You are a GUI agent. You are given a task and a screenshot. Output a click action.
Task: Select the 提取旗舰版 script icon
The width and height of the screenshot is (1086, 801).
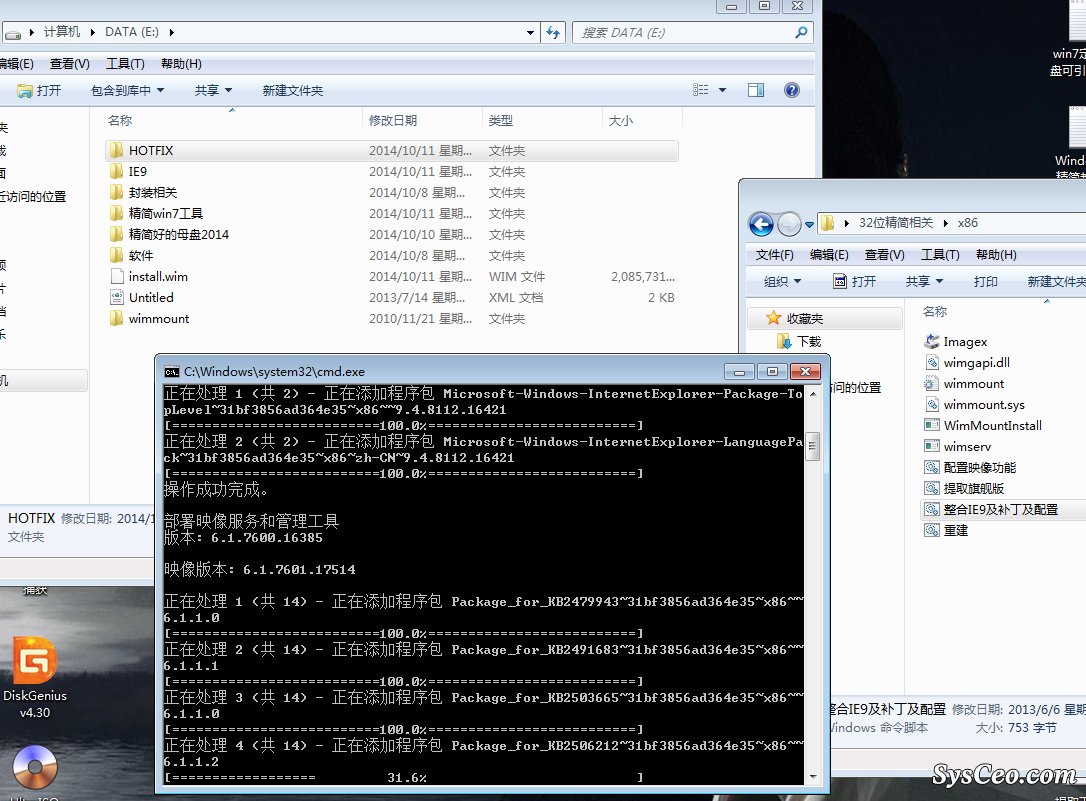click(932, 488)
